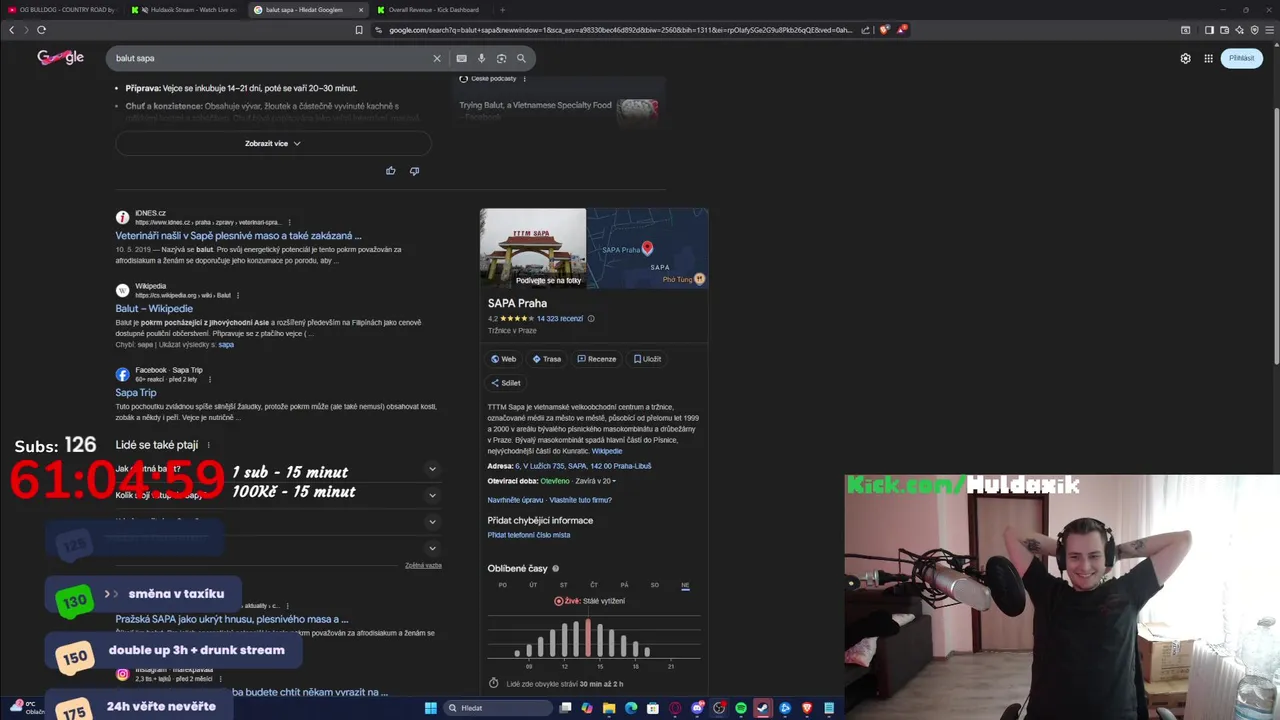Click the Web button for SAPA Praha
1280x720 pixels.
pos(504,359)
